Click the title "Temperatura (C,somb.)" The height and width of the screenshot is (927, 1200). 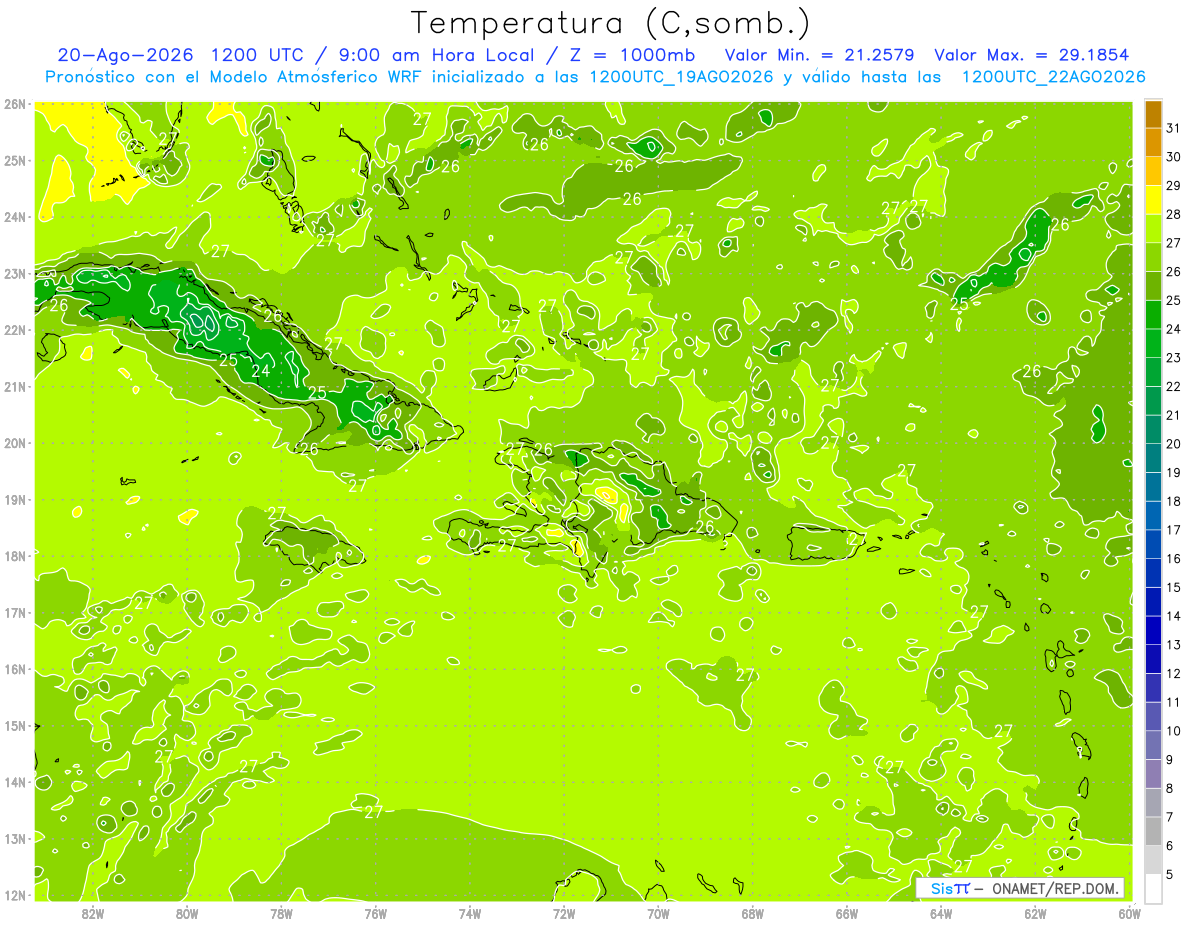click(x=611, y=24)
